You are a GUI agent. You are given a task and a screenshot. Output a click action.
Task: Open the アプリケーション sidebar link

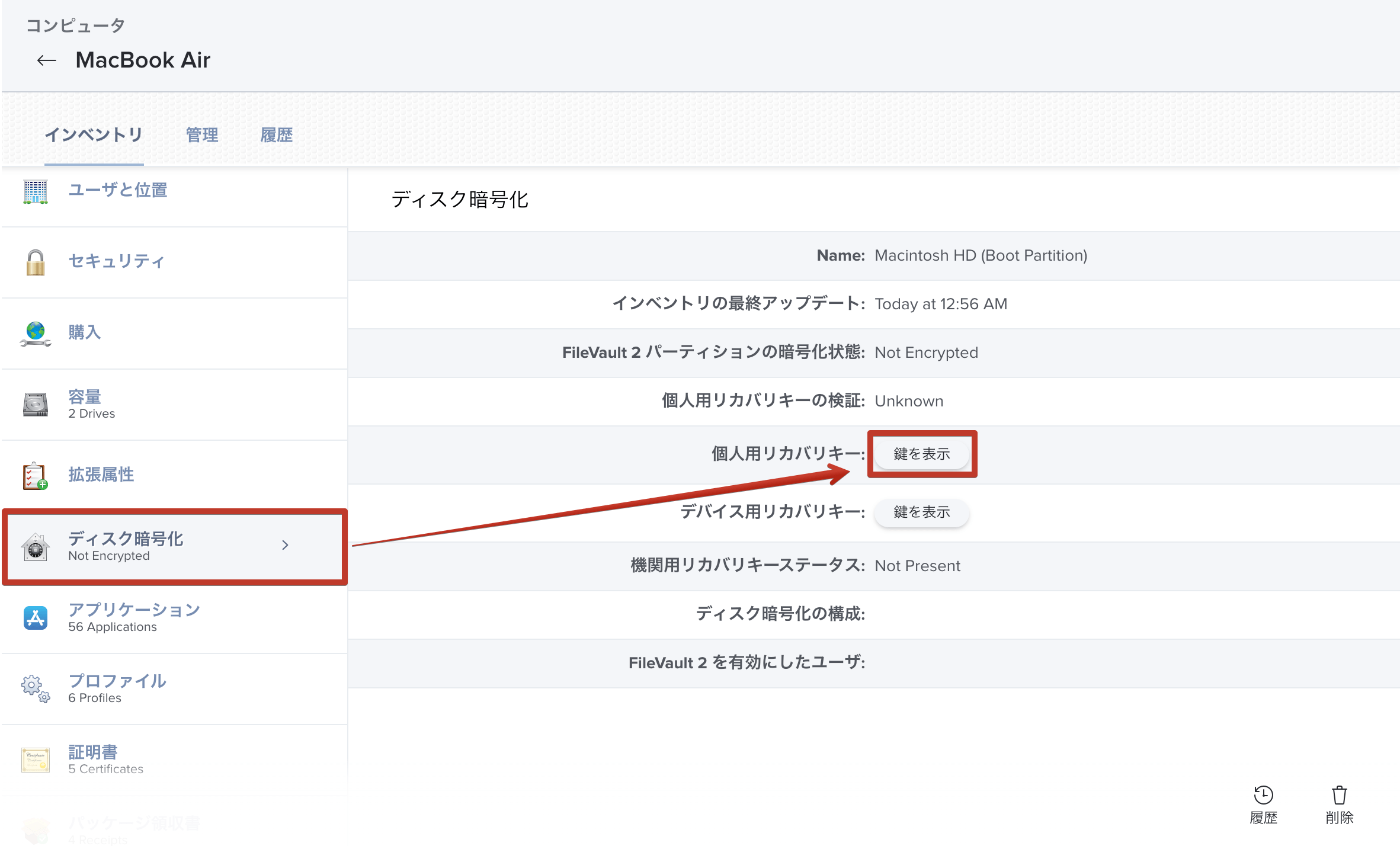pyautogui.click(x=134, y=610)
